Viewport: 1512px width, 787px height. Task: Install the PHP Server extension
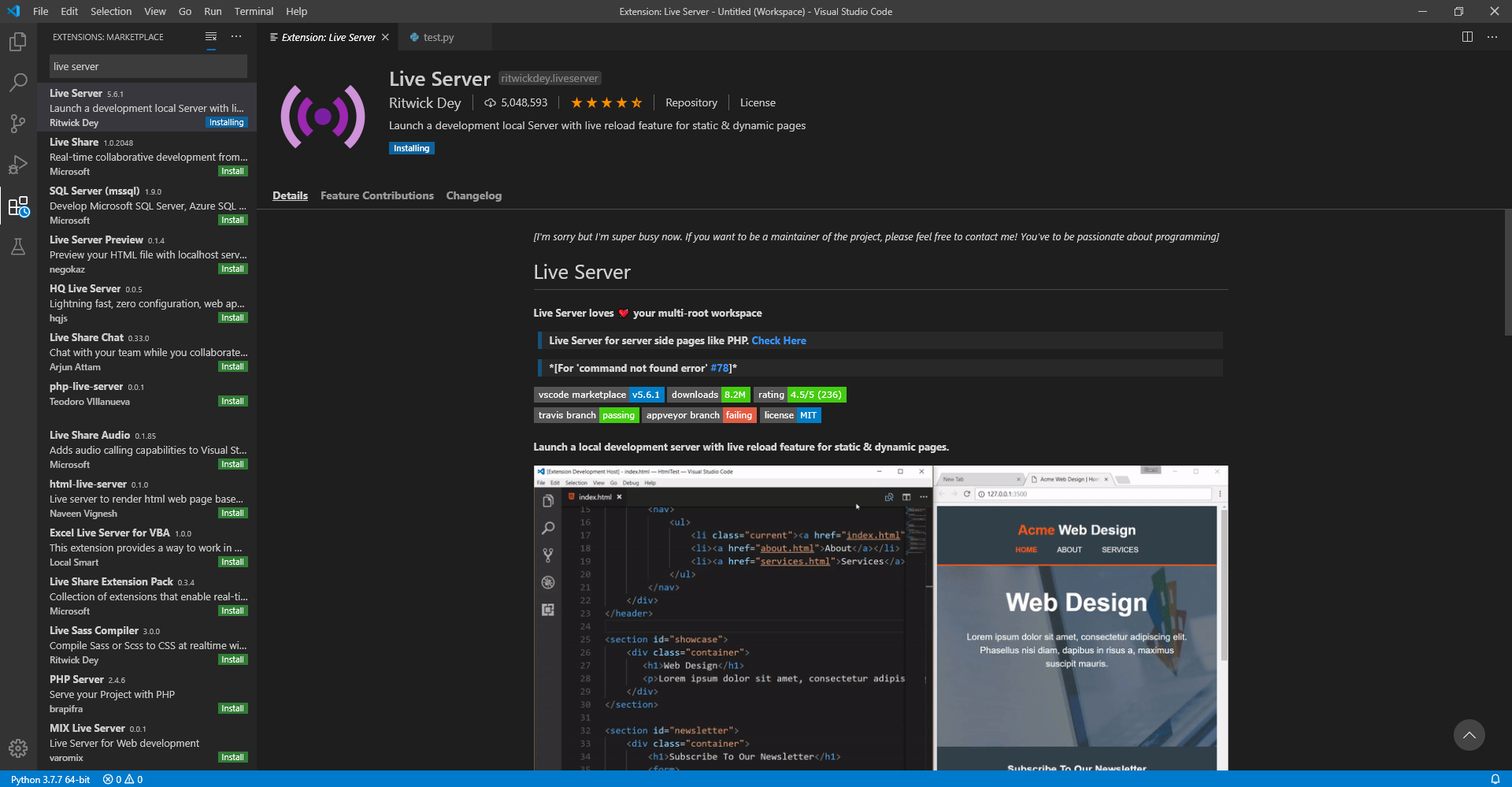(x=233, y=708)
